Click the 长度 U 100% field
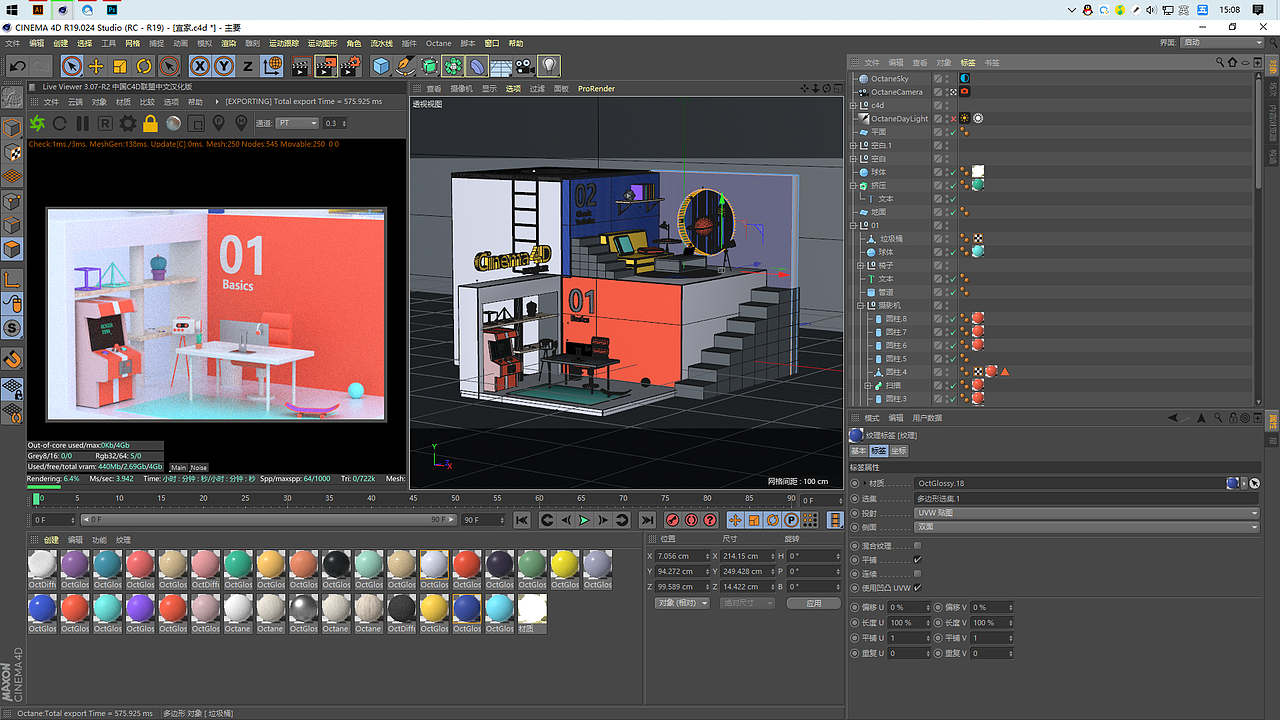This screenshot has width=1280, height=720. pos(909,622)
